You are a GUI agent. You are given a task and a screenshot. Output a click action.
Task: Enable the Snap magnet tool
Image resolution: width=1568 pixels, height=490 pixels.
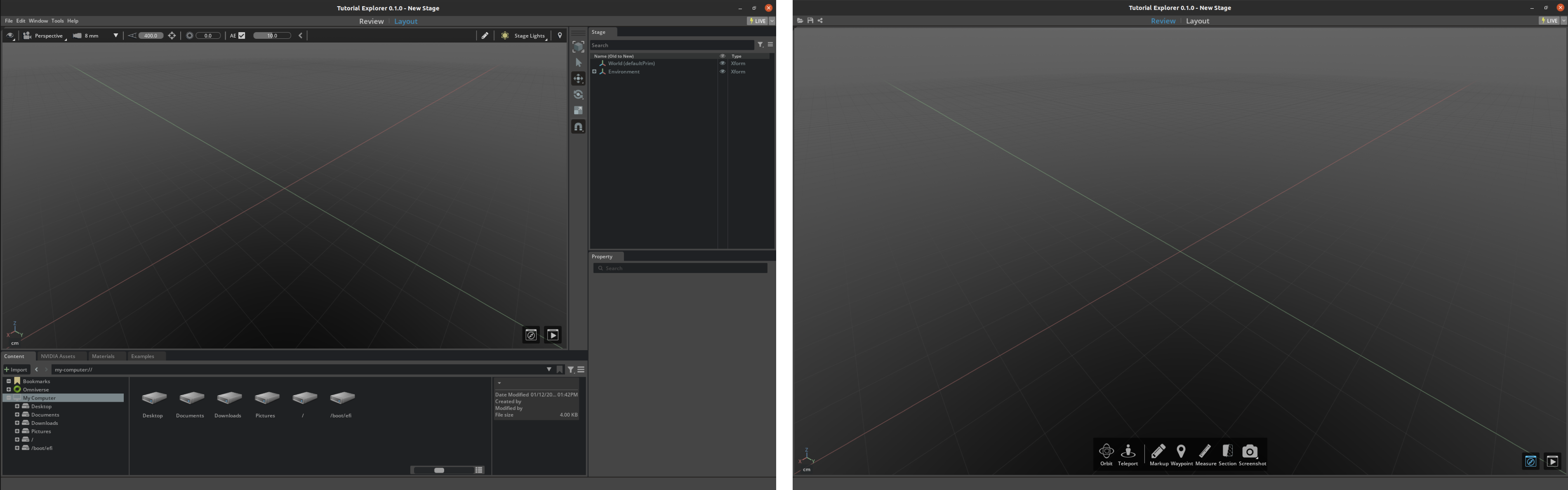click(578, 127)
